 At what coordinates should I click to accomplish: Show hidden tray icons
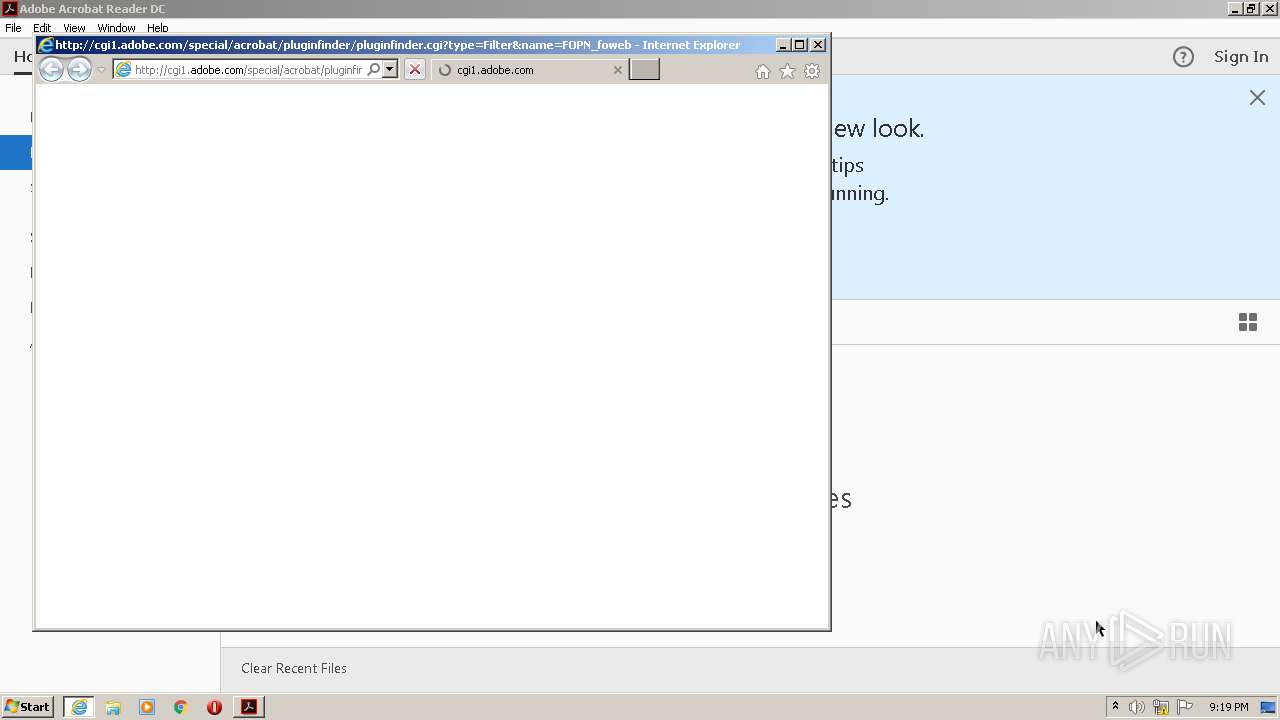point(1115,707)
